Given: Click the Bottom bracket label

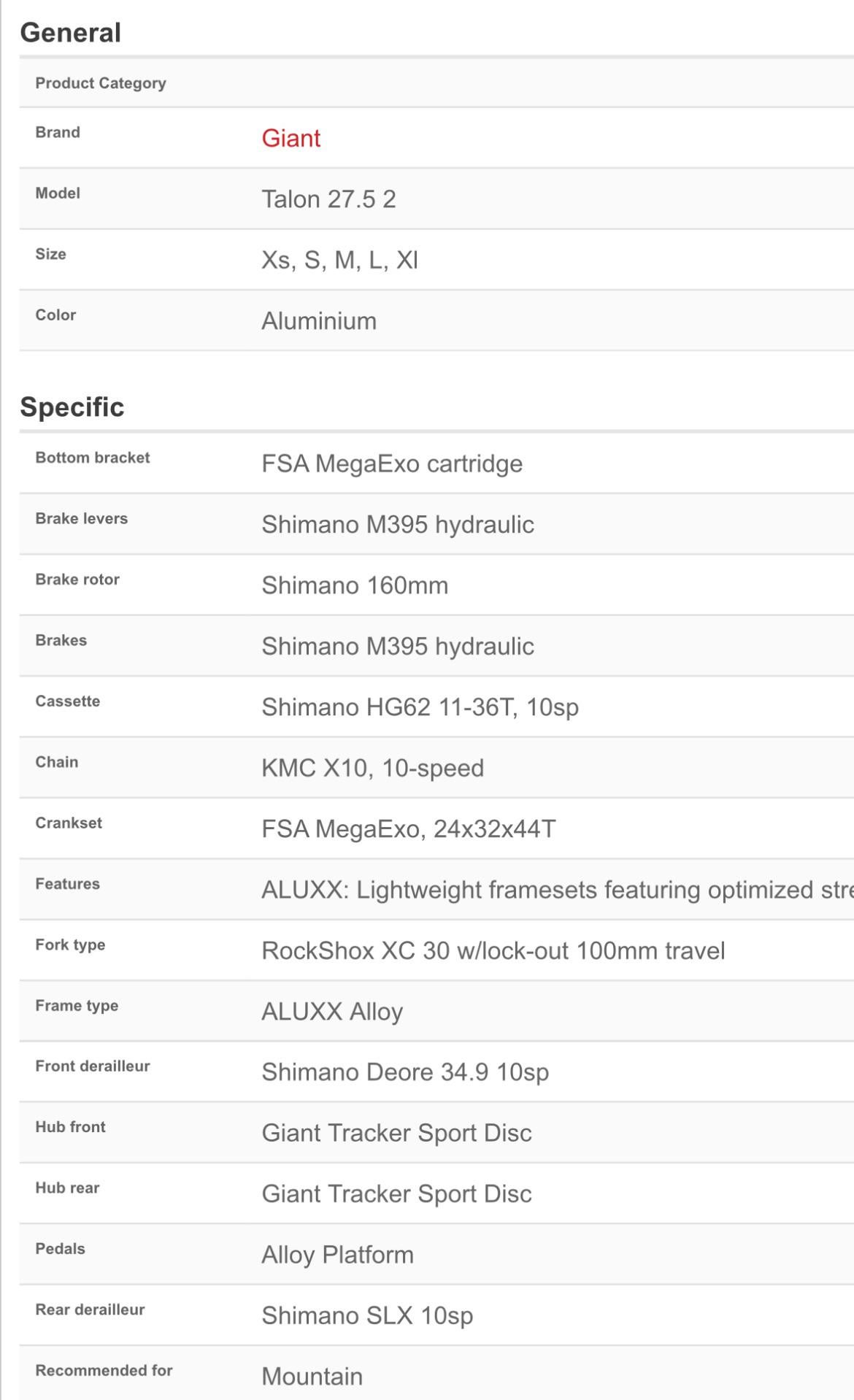Looking at the screenshot, I should tap(93, 458).
